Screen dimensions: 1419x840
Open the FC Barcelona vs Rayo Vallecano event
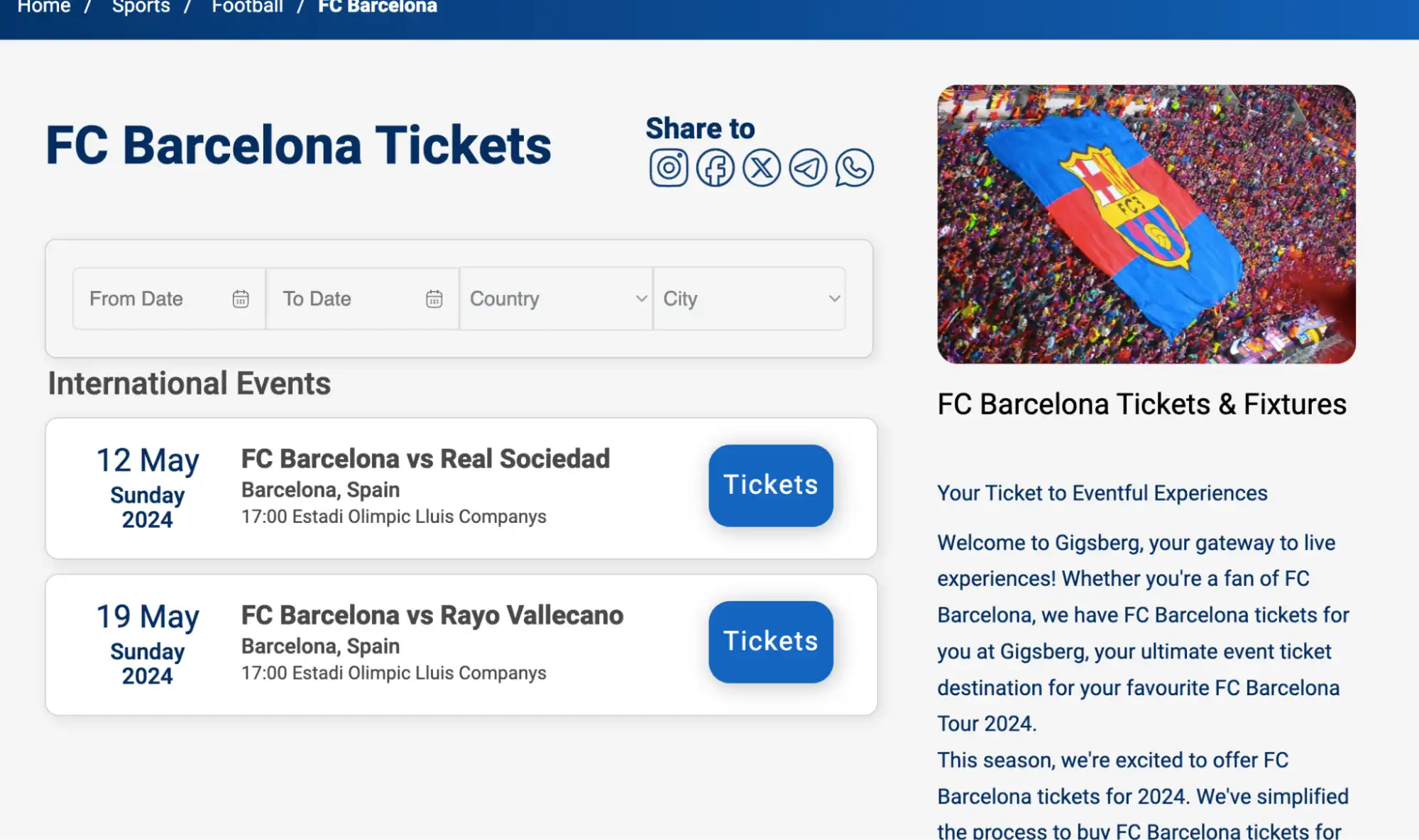tap(432, 614)
